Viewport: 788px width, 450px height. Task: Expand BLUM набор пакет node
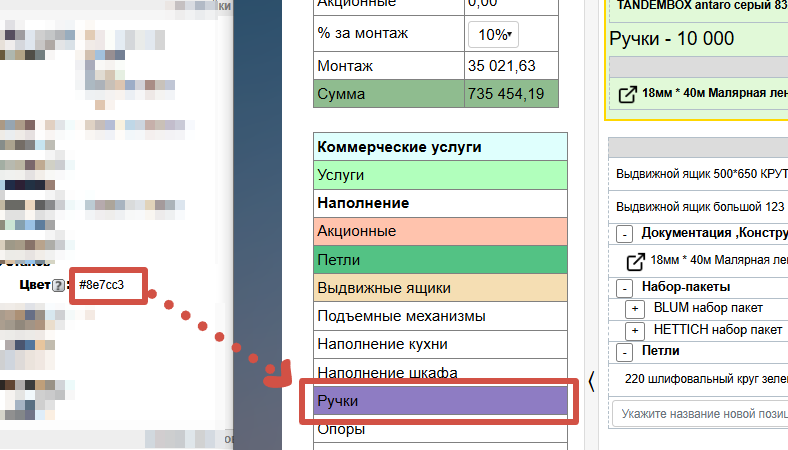(635, 308)
